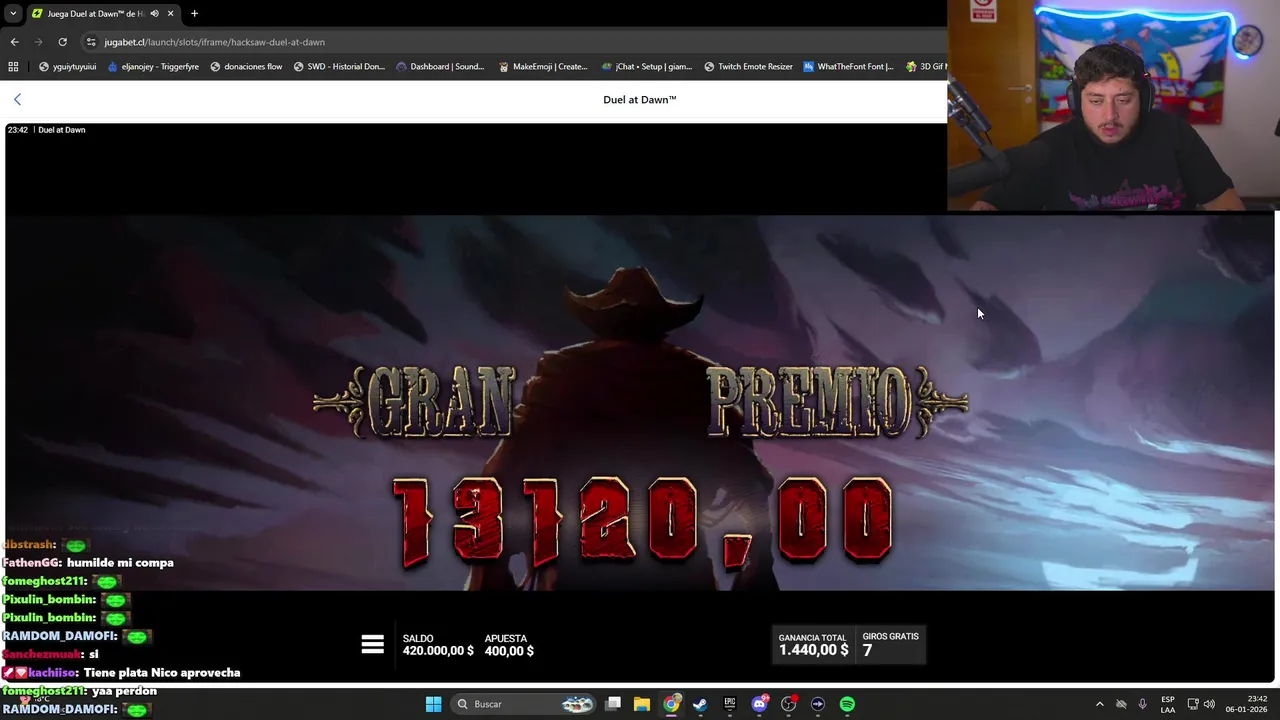Open the bookmarks bar apps grid
Screen dimensions: 1280x720
tap(13, 67)
